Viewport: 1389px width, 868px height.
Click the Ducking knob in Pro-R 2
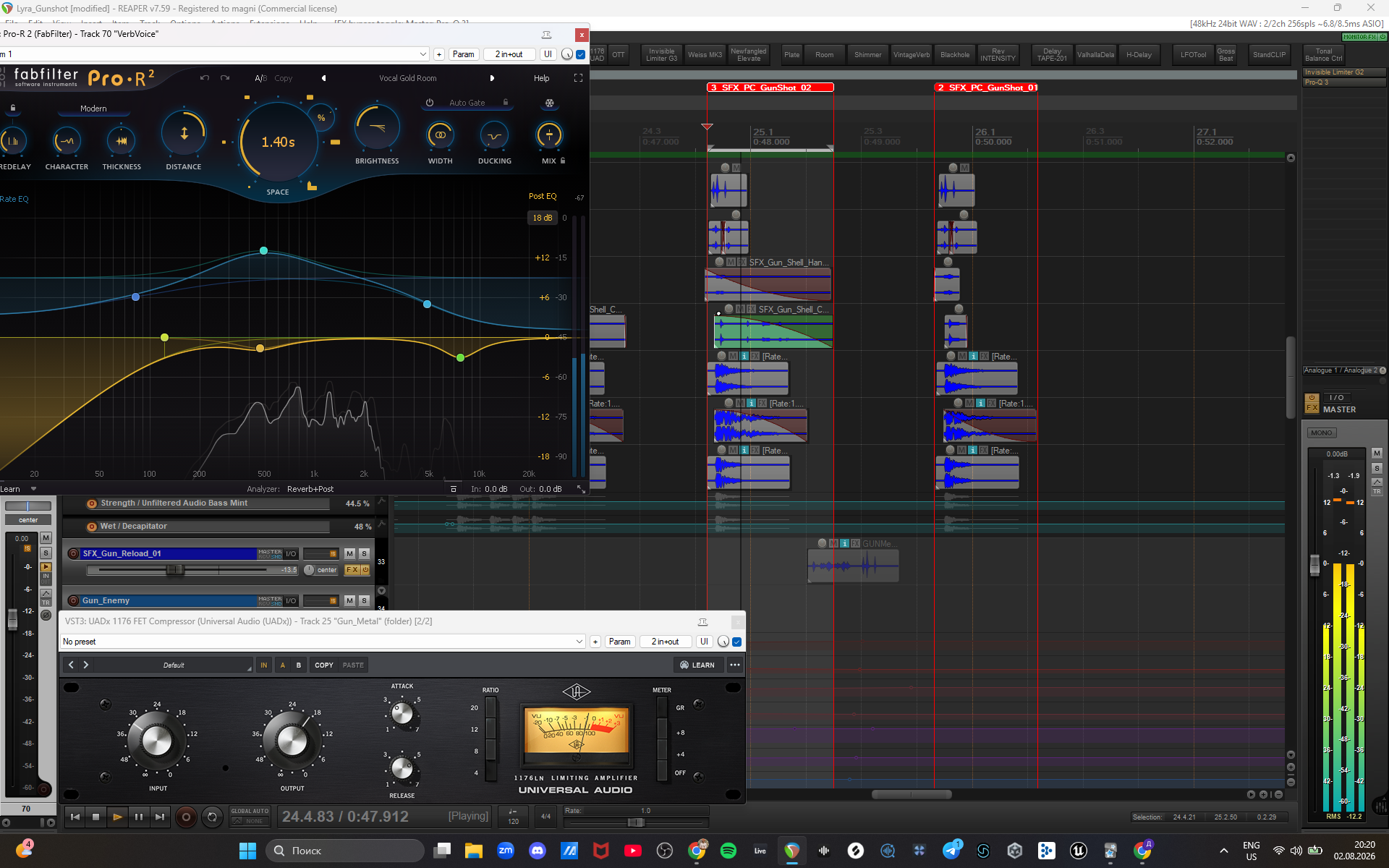coord(495,135)
